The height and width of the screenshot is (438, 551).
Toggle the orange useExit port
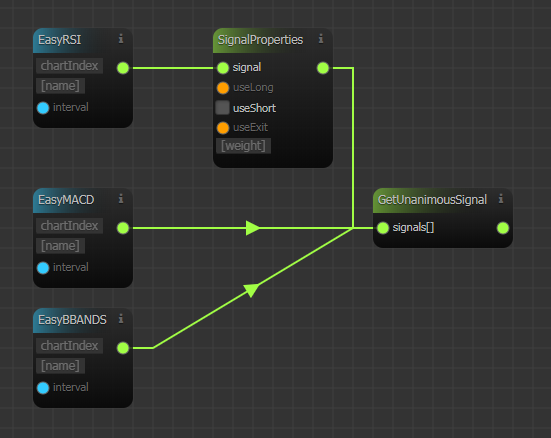[223, 128]
